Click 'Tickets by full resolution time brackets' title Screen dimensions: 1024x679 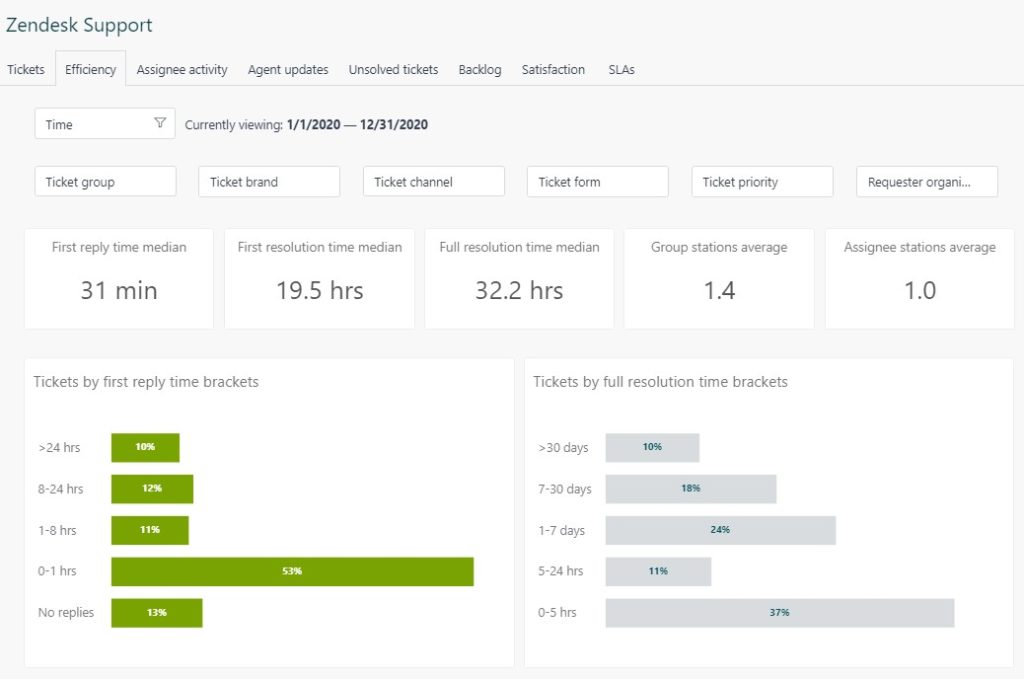pos(660,381)
